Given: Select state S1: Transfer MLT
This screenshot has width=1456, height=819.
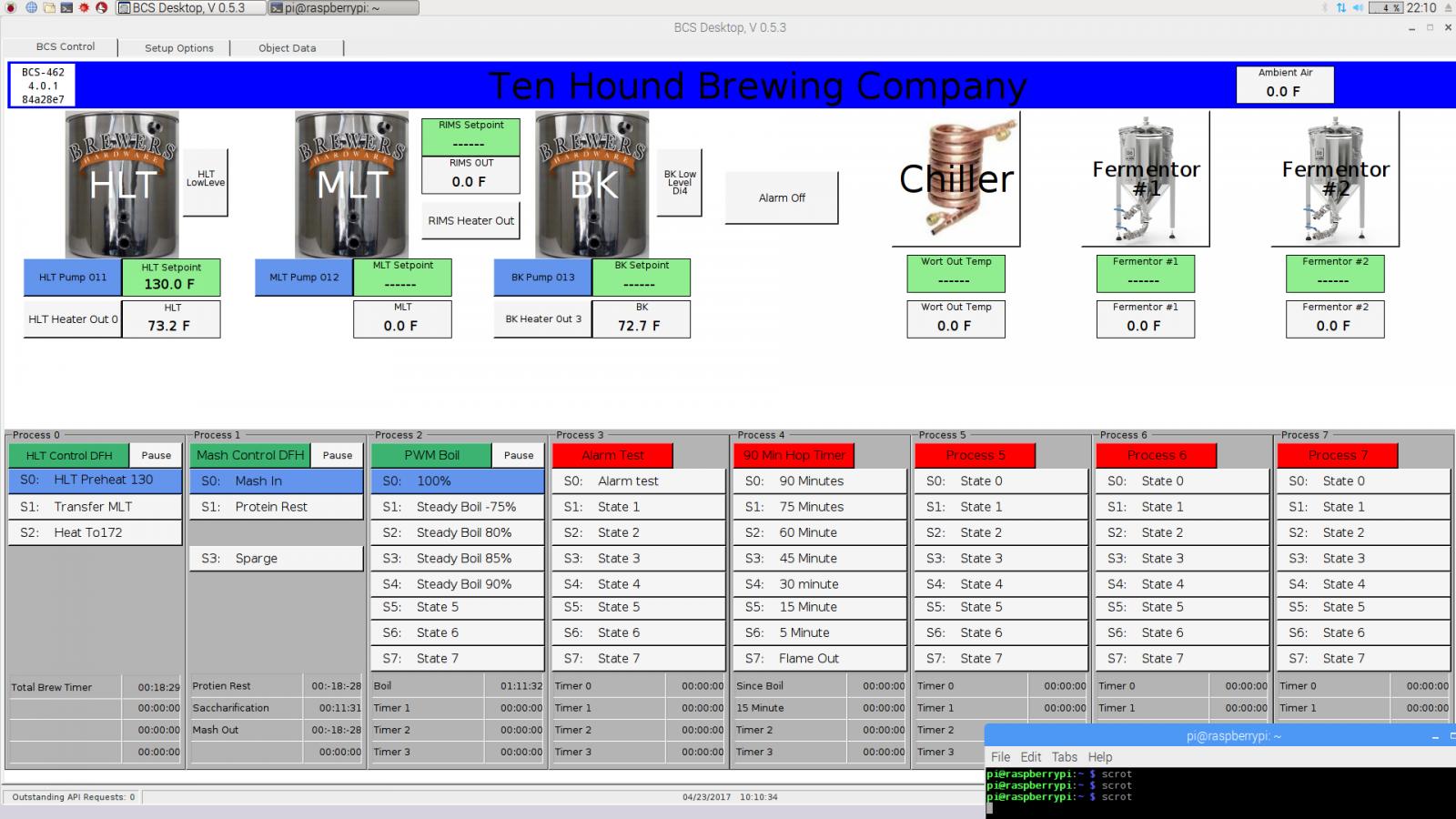Looking at the screenshot, I should pos(96,507).
